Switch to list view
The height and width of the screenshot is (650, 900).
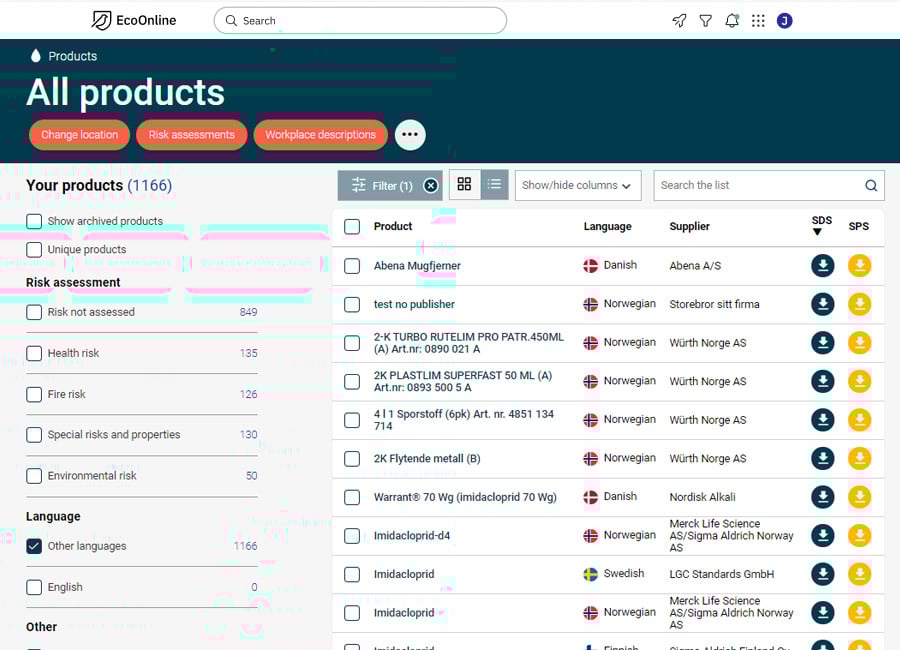(494, 184)
